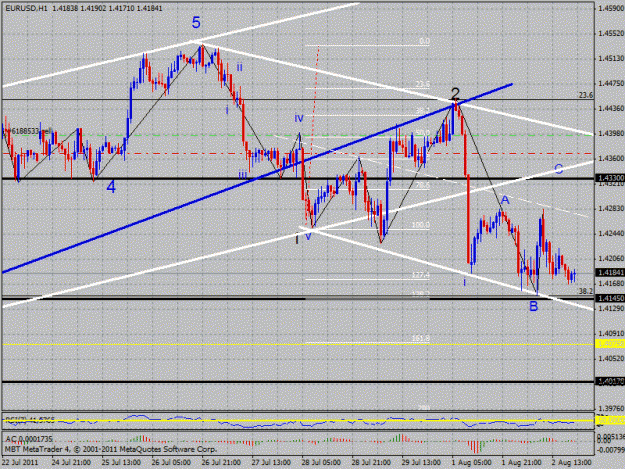
Task: Click the Fibonacci 161.8 level label
Action: [421, 338]
